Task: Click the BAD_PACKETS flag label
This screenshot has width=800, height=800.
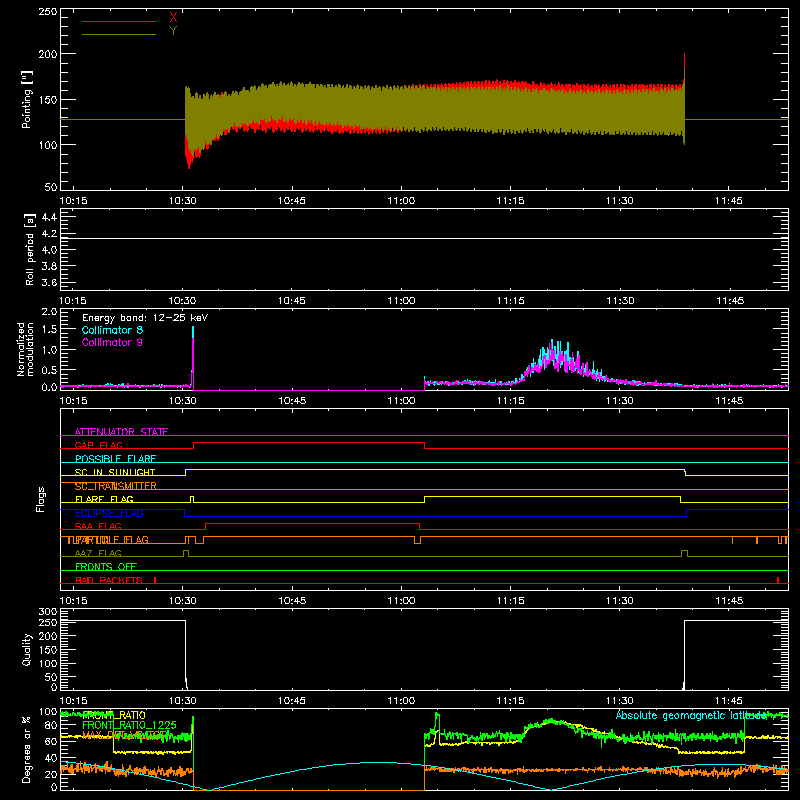Action: coord(109,580)
